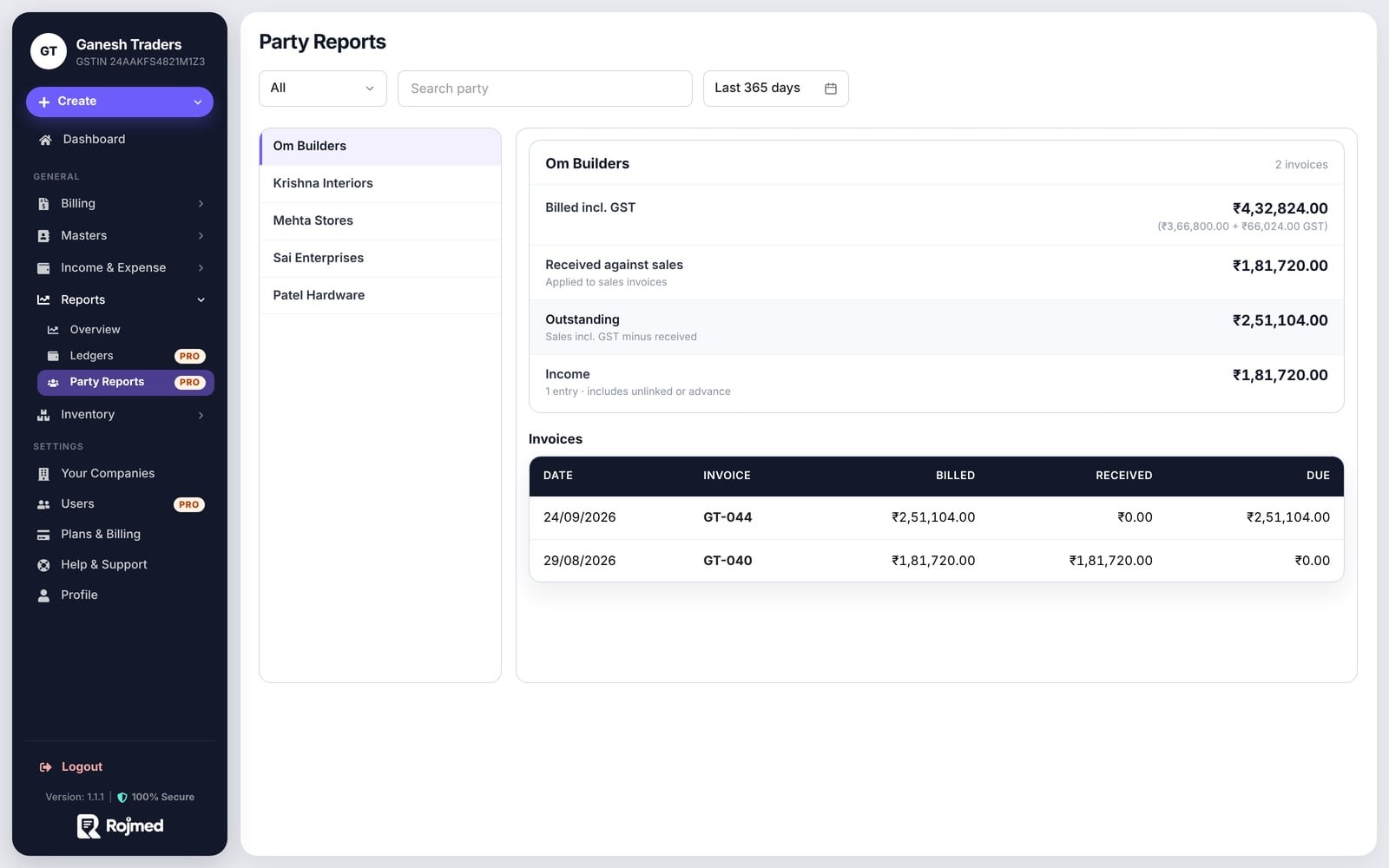
Task: Expand the Billing menu chevron
Action: click(x=201, y=204)
